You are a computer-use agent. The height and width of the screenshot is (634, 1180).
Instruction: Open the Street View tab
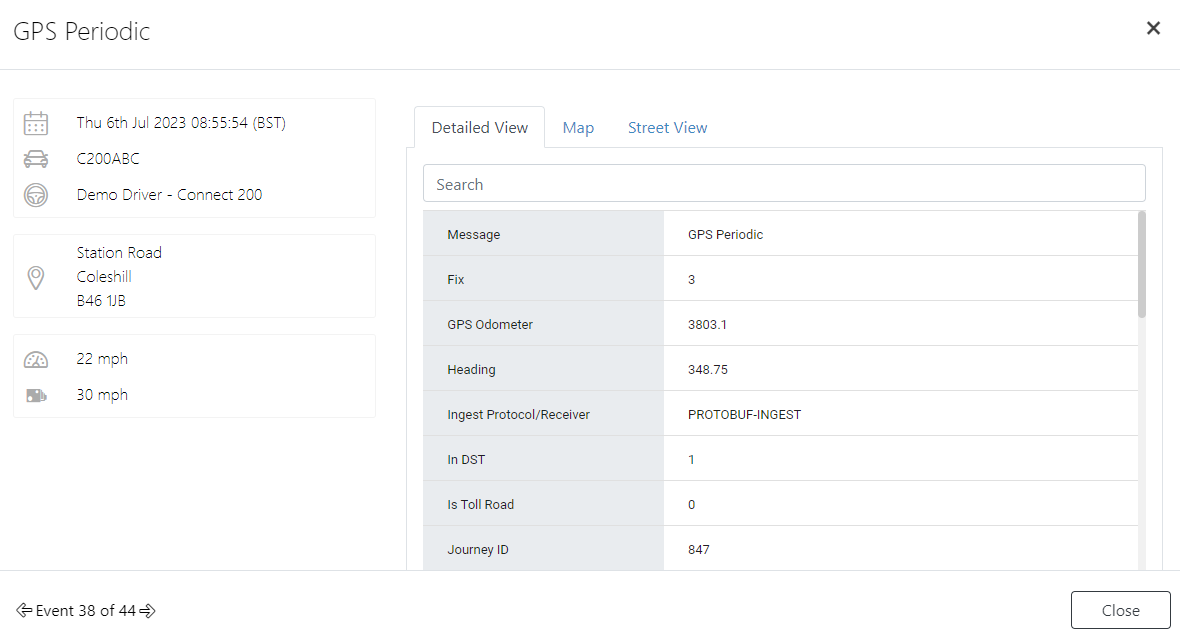[x=667, y=127]
